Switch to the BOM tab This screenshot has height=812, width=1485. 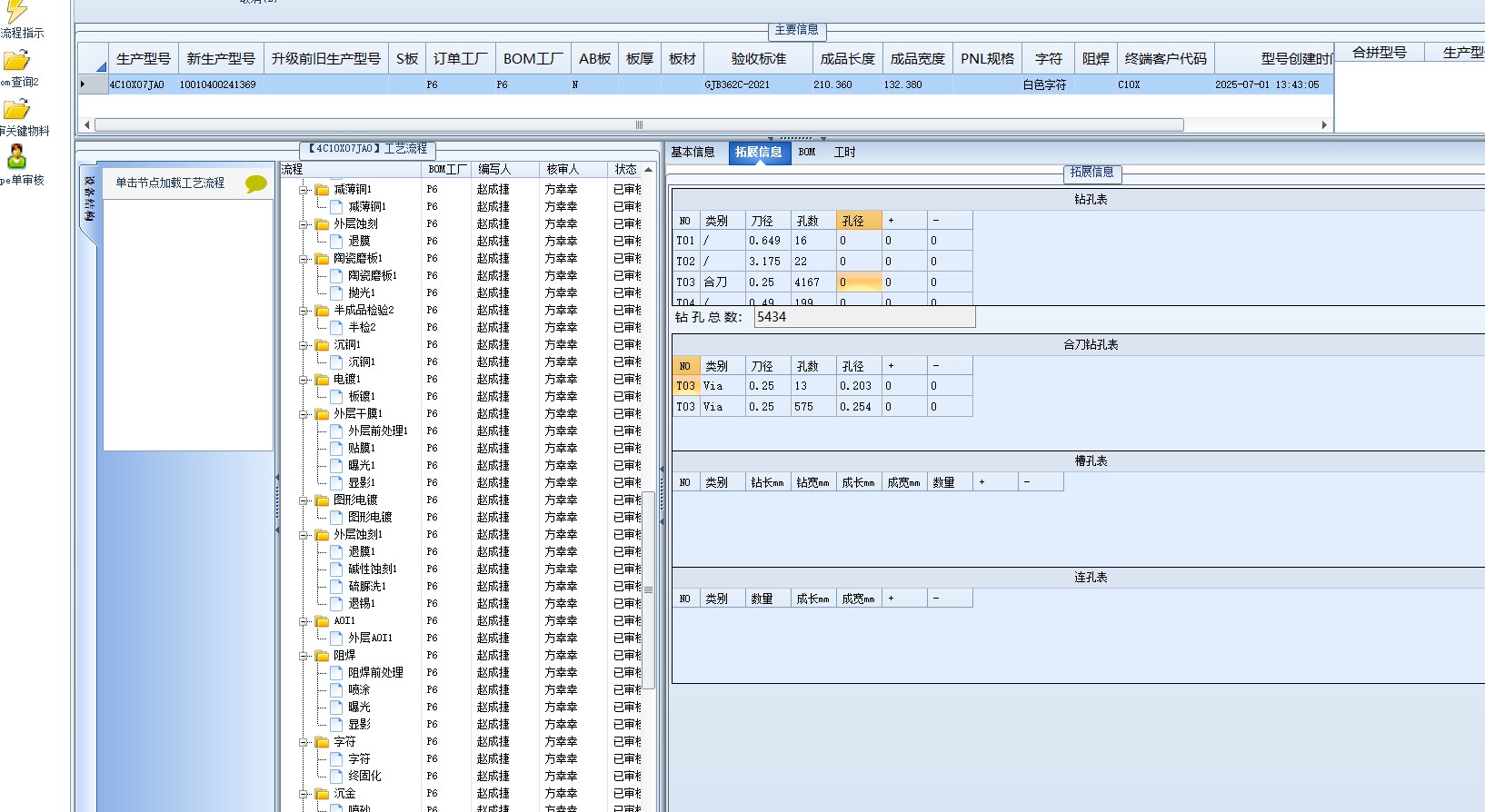807,152
